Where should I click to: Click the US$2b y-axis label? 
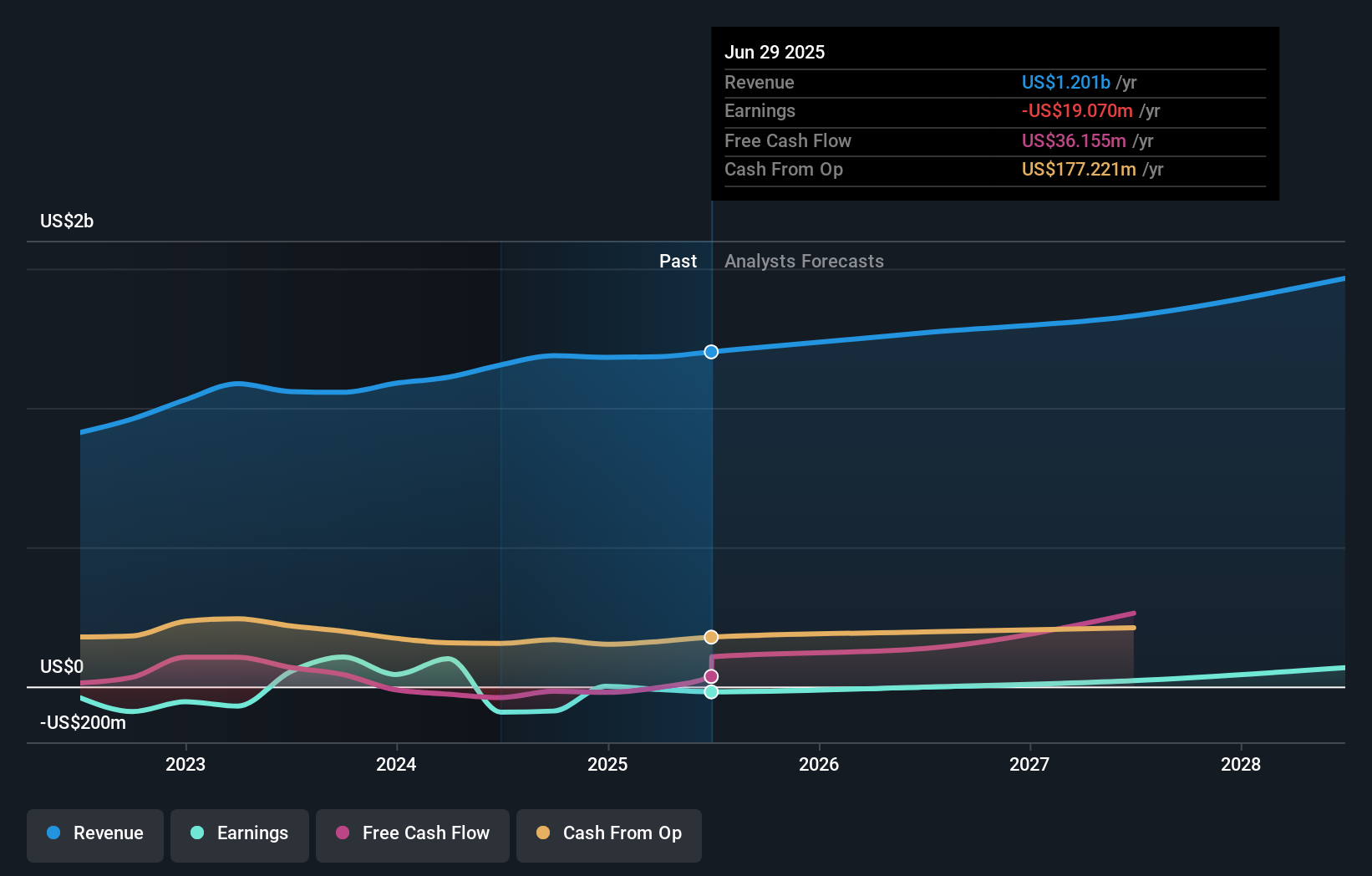[x=67, y=221]
